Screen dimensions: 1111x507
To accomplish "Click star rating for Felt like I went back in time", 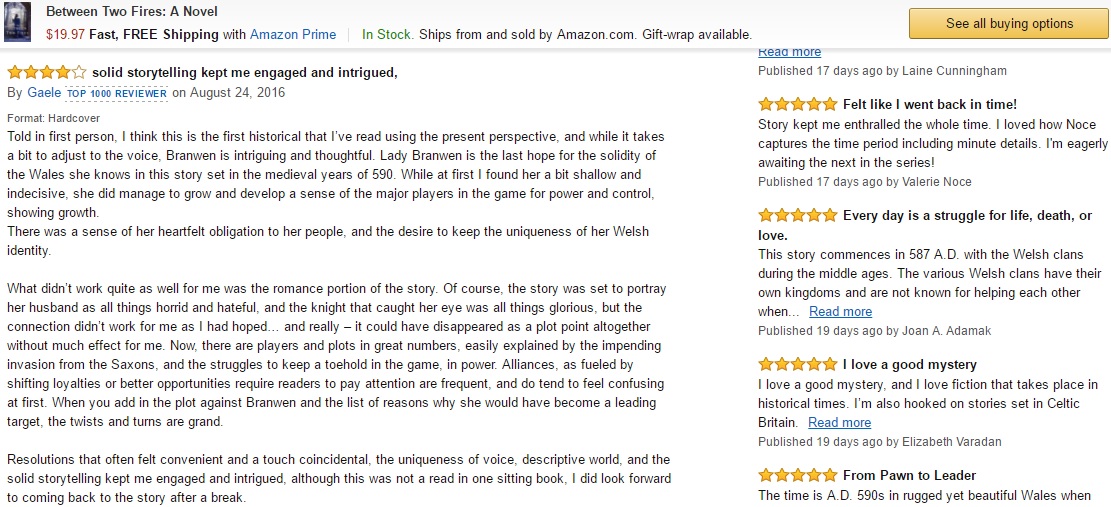I will 797,104.
